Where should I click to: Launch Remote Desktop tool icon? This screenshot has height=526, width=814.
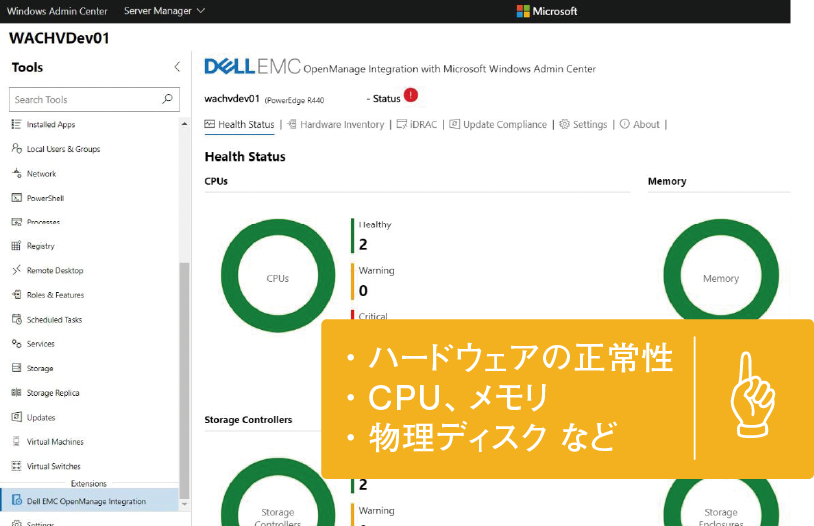[x=16, y=270]
